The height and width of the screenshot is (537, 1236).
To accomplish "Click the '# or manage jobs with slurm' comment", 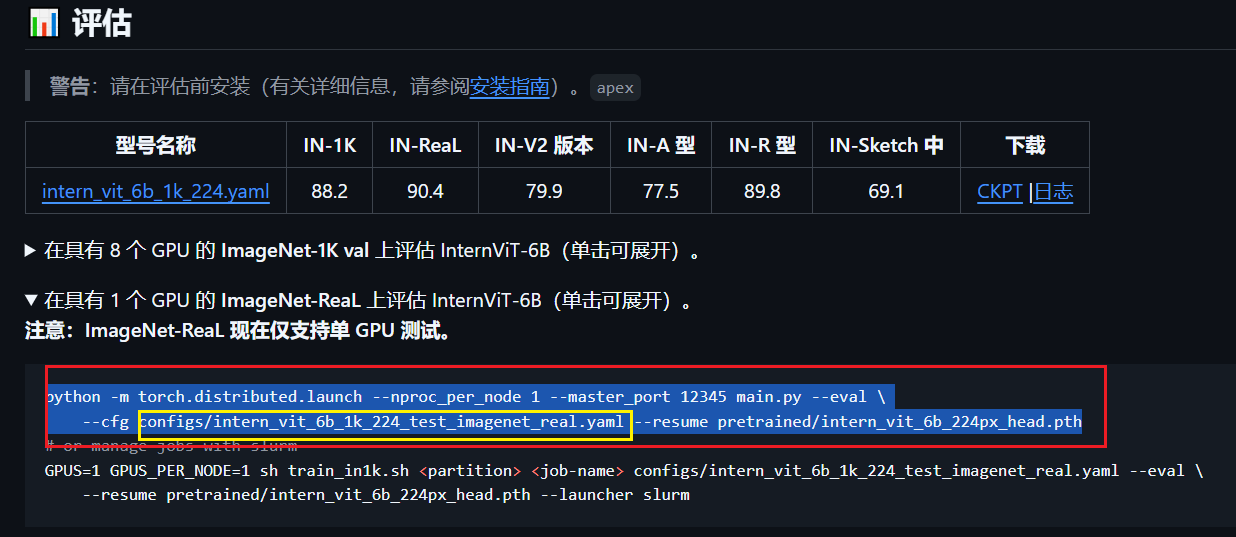I will [171, 446].
